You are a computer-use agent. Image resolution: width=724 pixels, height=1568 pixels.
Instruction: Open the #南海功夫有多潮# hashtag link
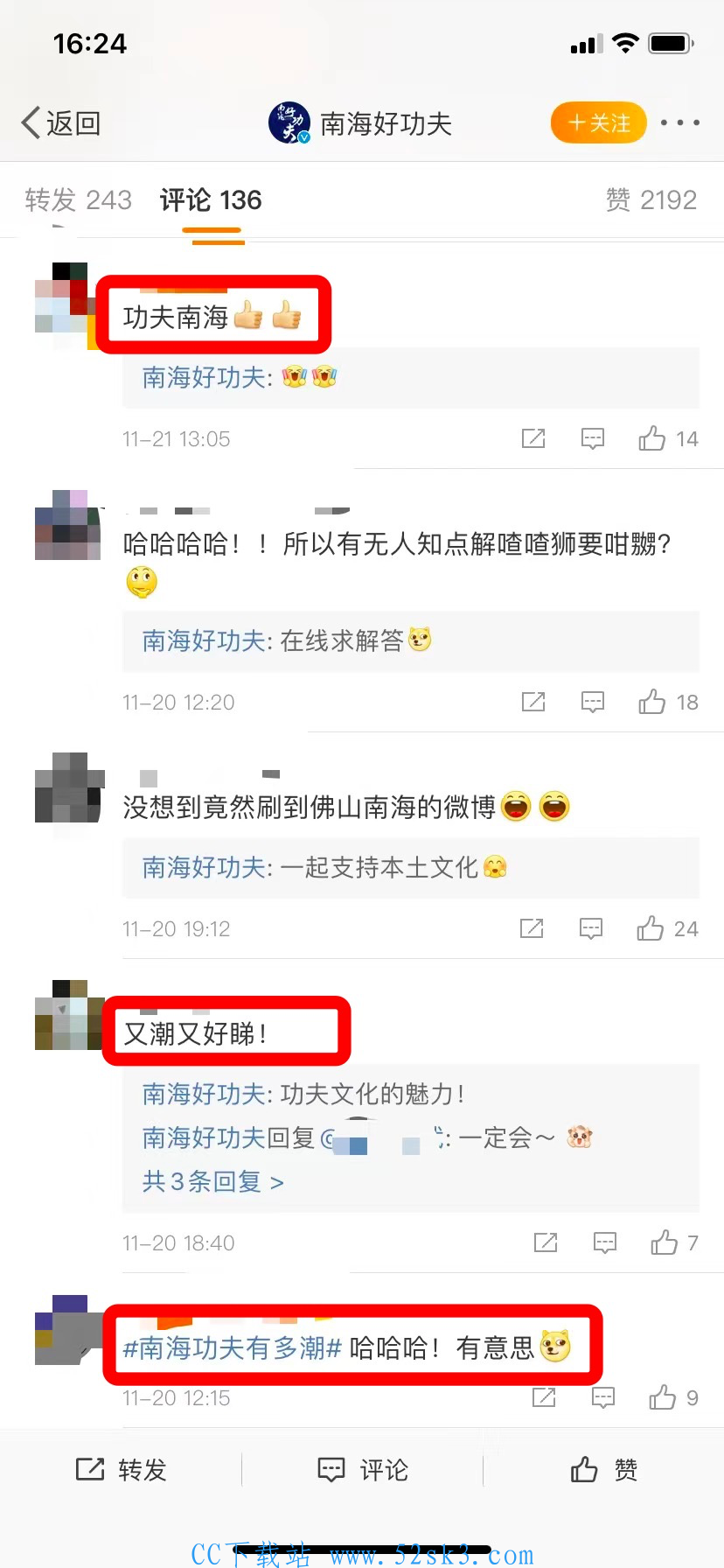pyautogui.click(x=232, y=1348)
